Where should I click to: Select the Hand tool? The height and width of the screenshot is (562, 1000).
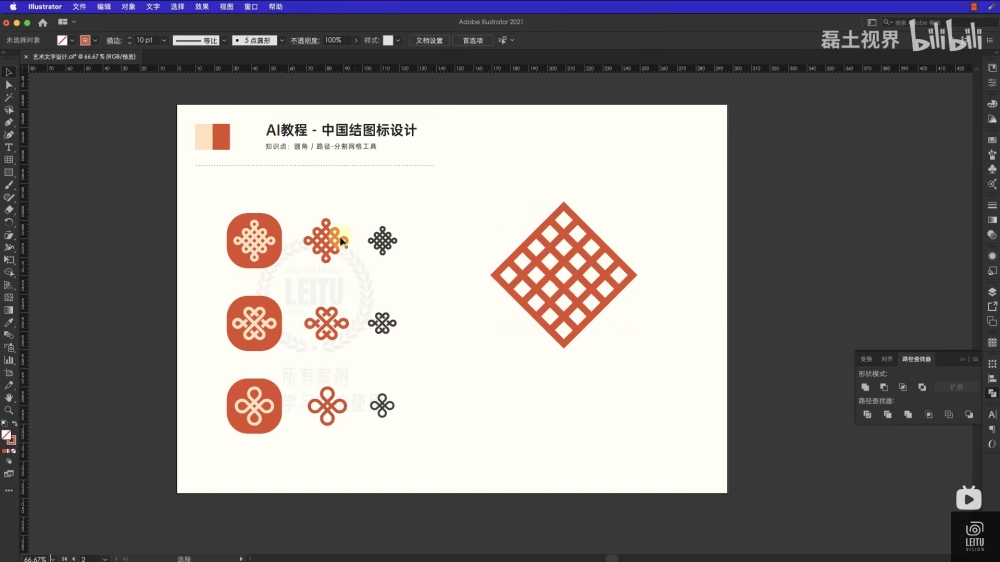[9, 397]
